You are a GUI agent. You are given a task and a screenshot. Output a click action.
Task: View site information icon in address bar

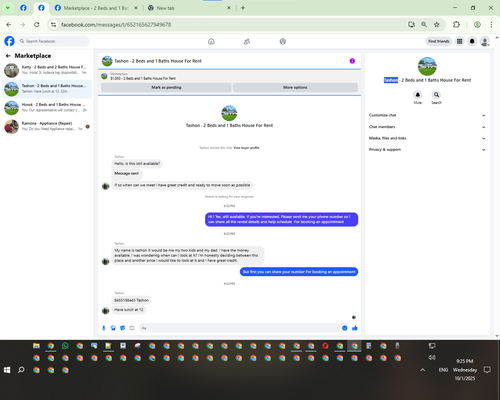click(x=53, y=24)
